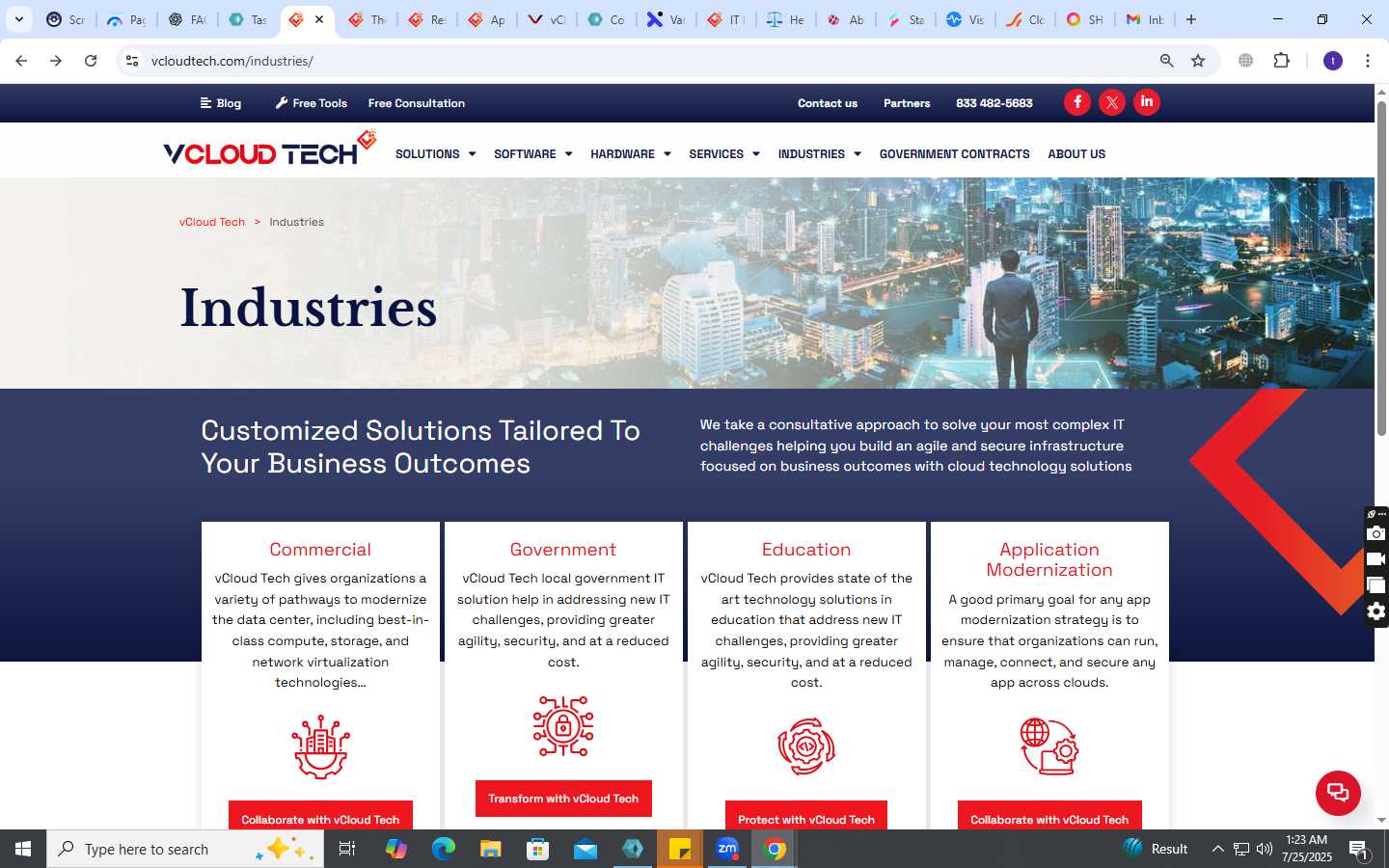Screen dimensions: 1389x868
Task: Close the active browser tab
Action: tap(319, 19)
